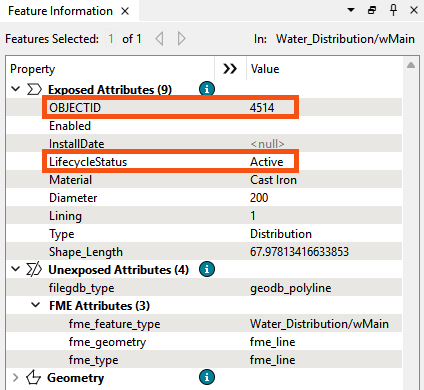Click info icon beside Unexposed Attributes
Screen dimensions: 424x390
(x=207, y=269)
